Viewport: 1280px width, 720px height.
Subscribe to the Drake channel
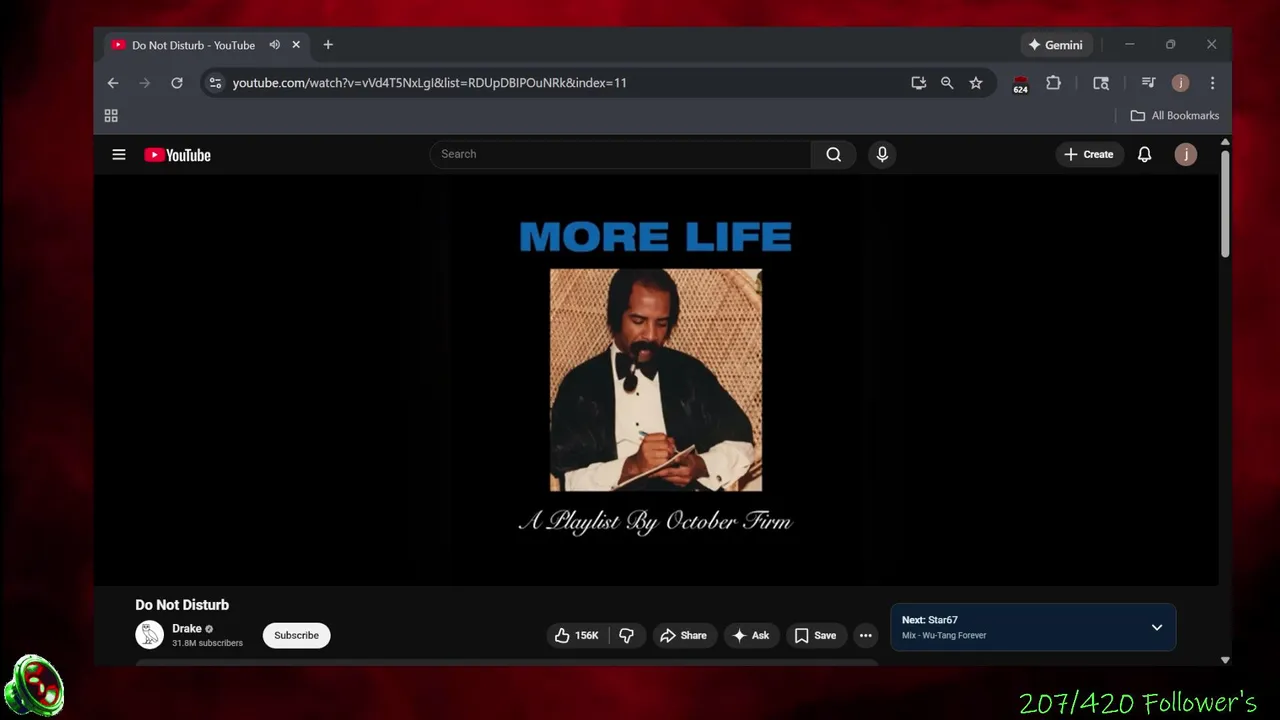tap(296, 635)
